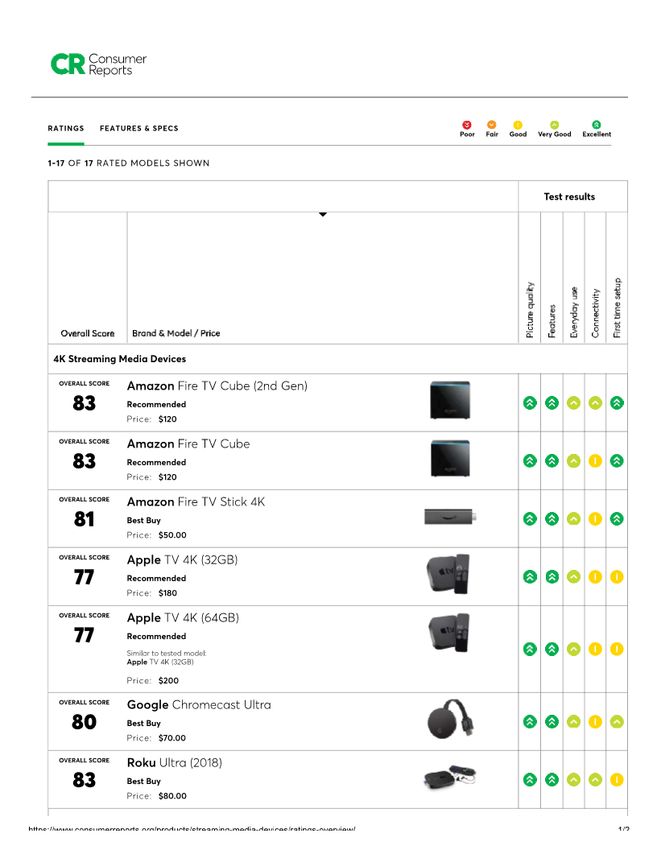Click the Poor rating legend icon
This screenshot has width=657, height=850.
tap(467, 125)
